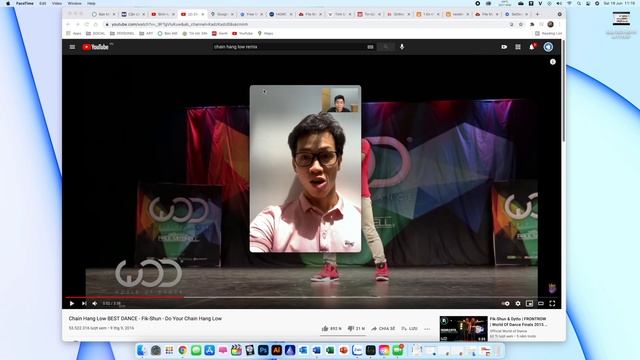Image resolution: width=640 pixels, height=360 pixels.
Task: Expand the PERSONAL bookmarks folder
Action: coord(122,33)
